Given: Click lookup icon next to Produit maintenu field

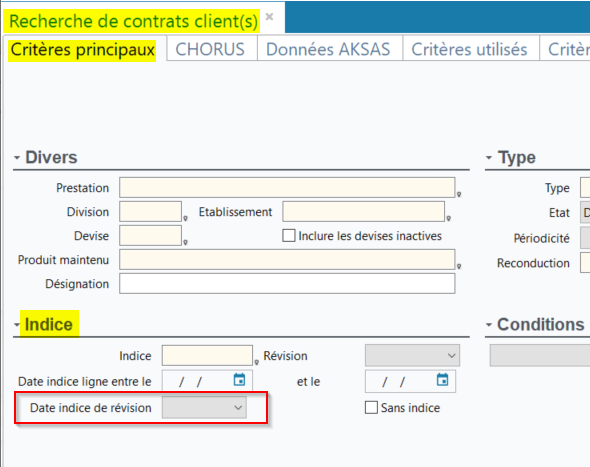Looking at the screenshot, I should 459,266.
